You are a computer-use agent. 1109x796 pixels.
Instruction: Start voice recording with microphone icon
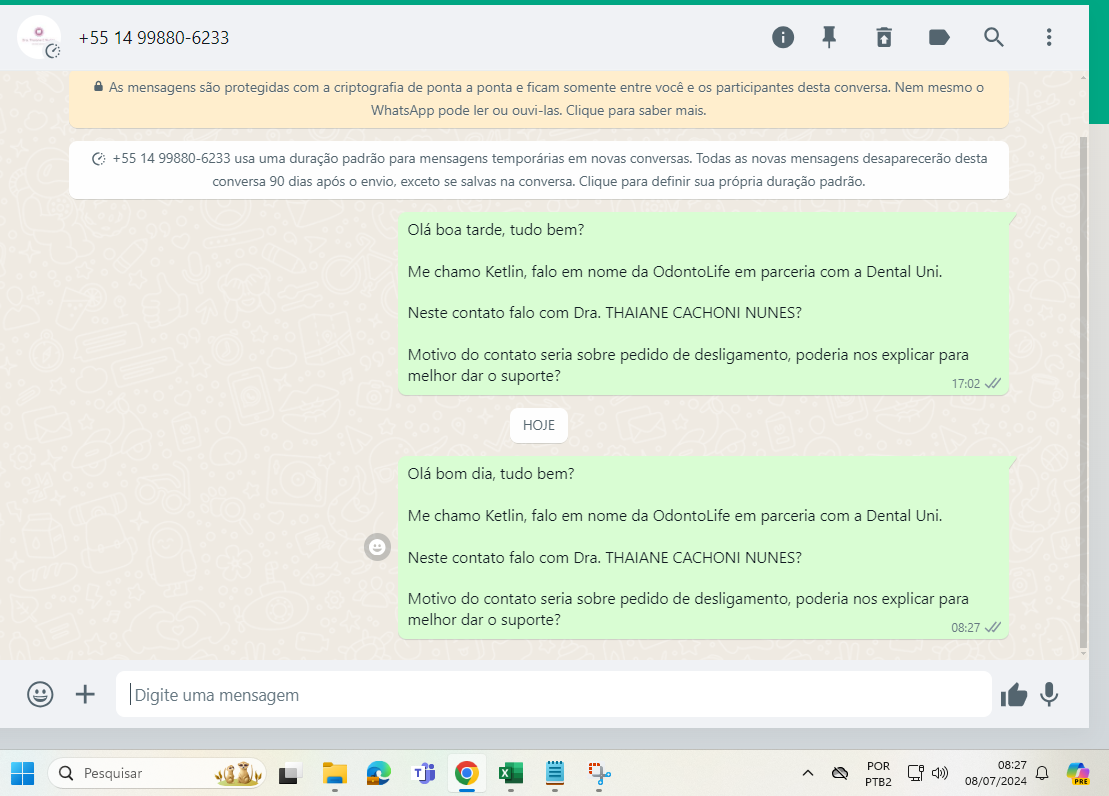(1050, 695)
